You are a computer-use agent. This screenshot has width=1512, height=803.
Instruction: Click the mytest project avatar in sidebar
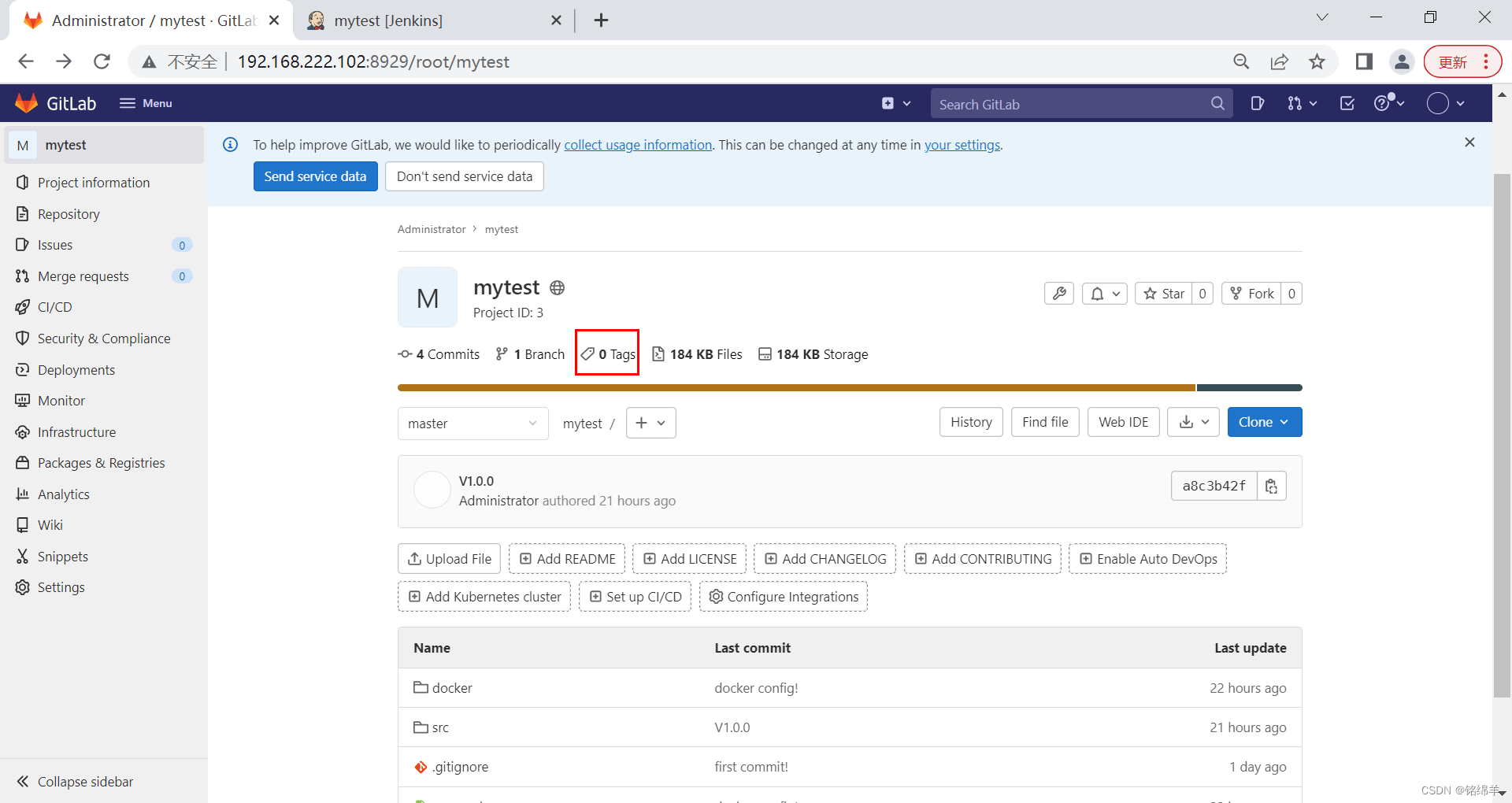(23, 145)
